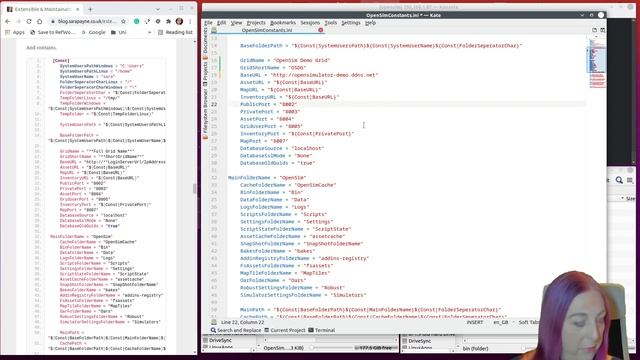Bookmark this page with star icon
Screen dimensions: 640x360
(x=123, y=21)
